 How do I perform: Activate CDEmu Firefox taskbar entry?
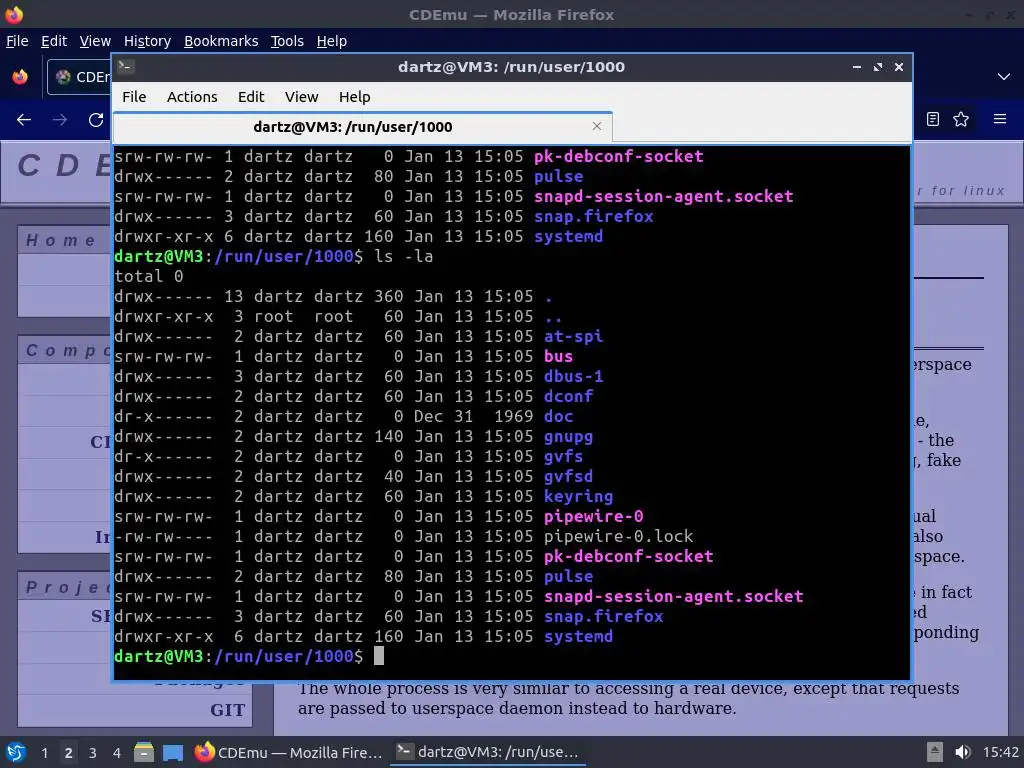click(288, 752)
